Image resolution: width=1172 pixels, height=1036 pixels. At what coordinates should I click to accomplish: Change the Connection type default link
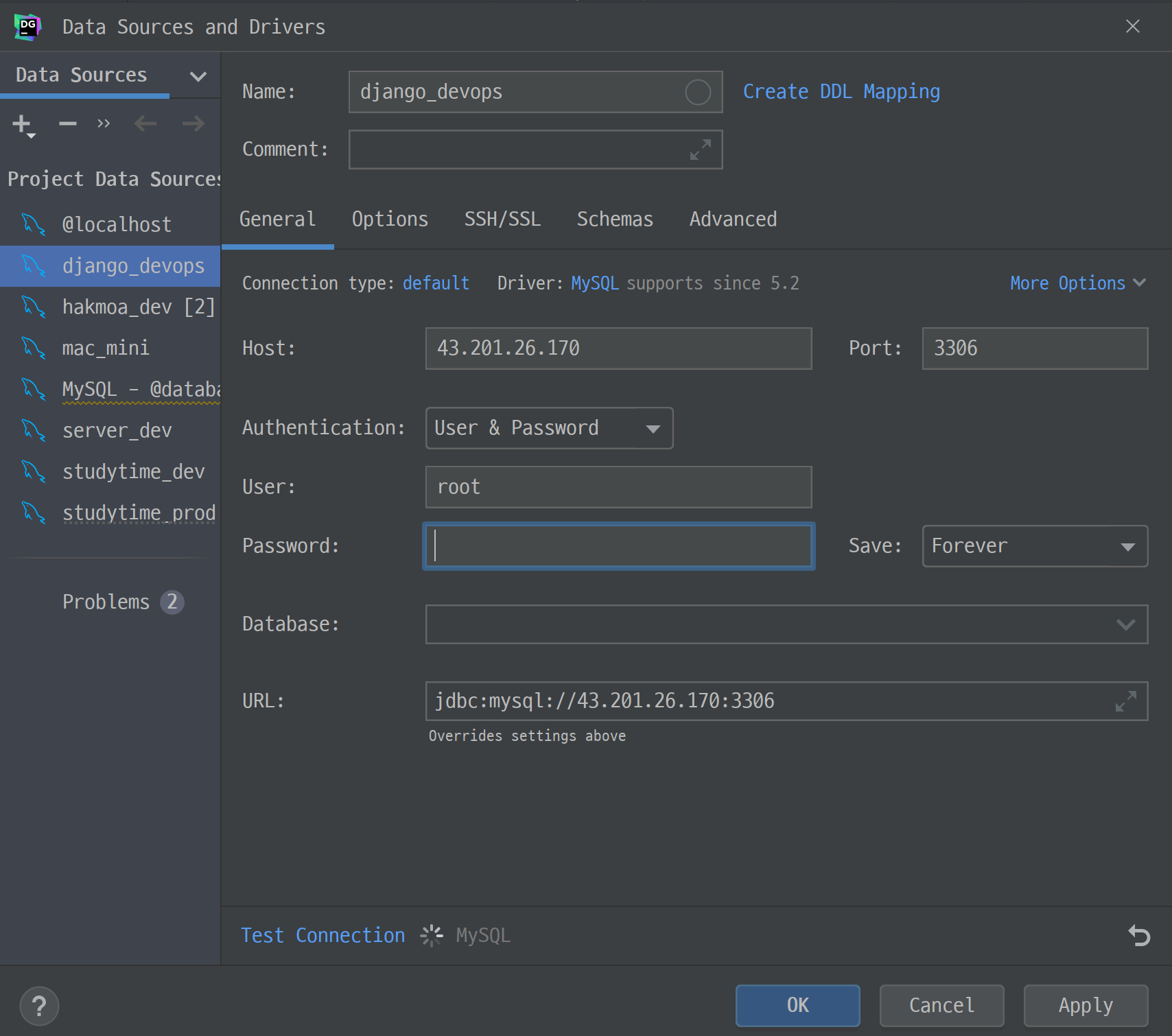pyautogui.click(x=436, y=283)
